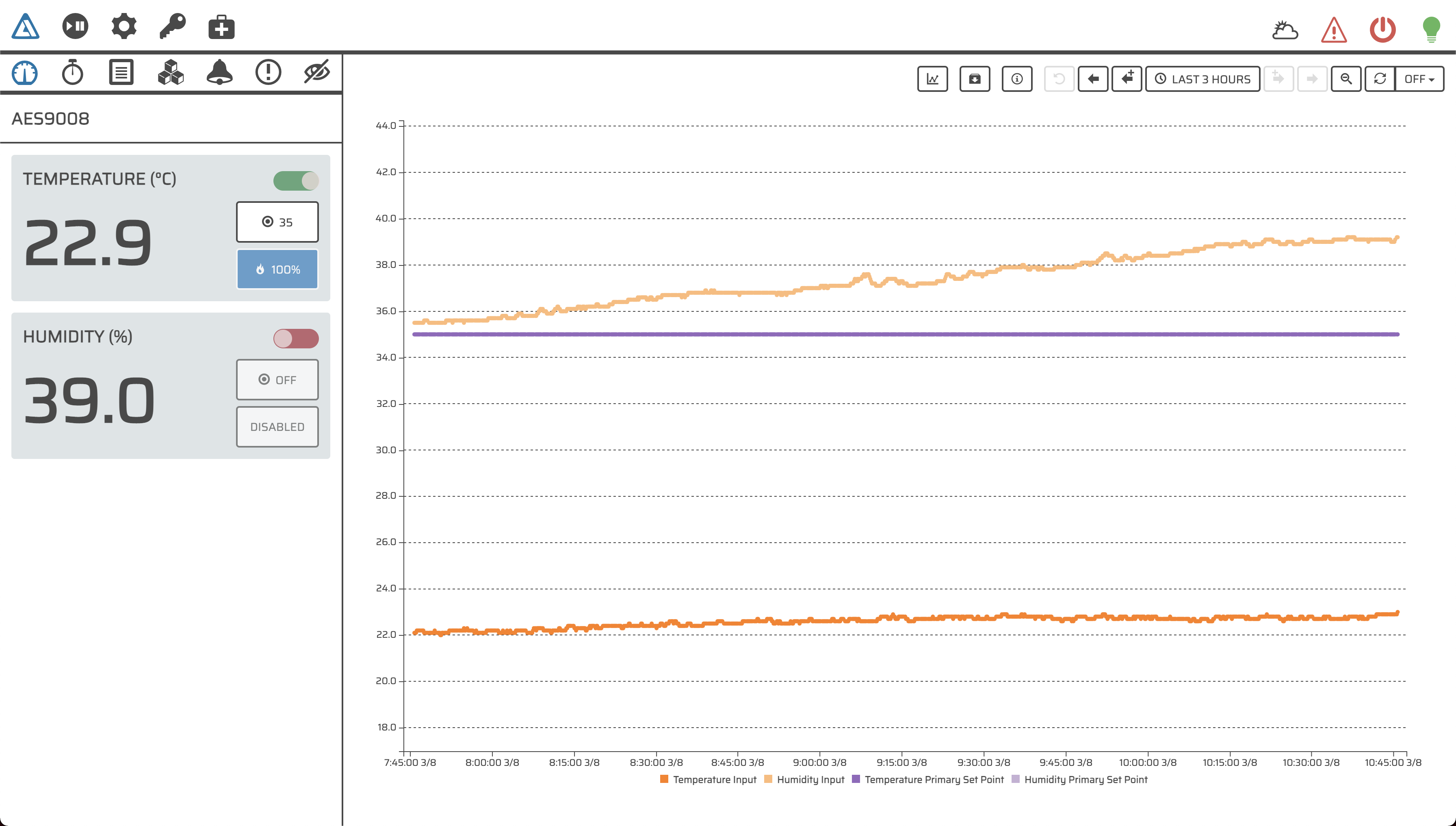1456x826 pixels.
Task: Click the play/pause icon in top bar
Action: pyautogui.click(x=75, y=27)
